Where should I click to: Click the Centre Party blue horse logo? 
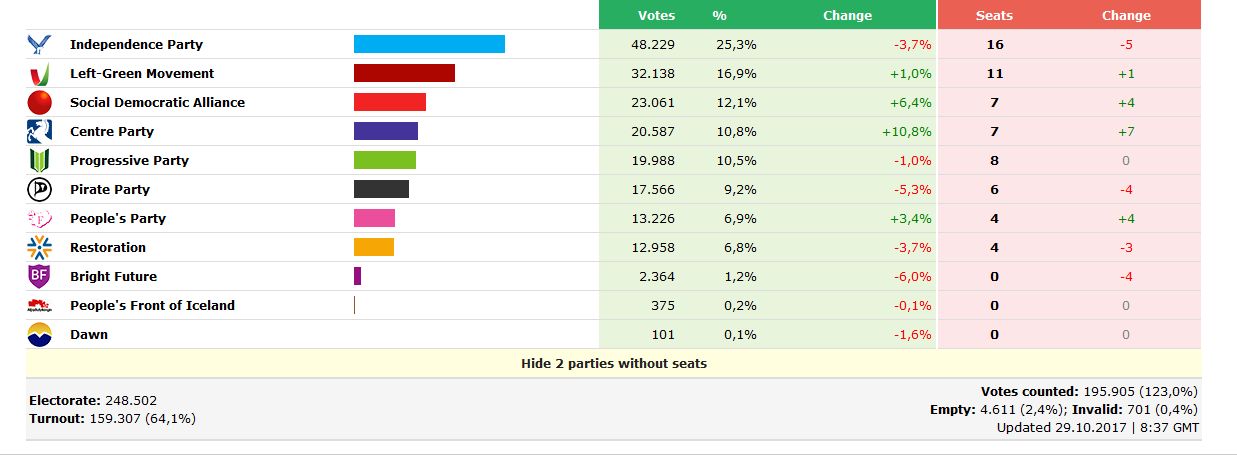click(x=39, y=132)
